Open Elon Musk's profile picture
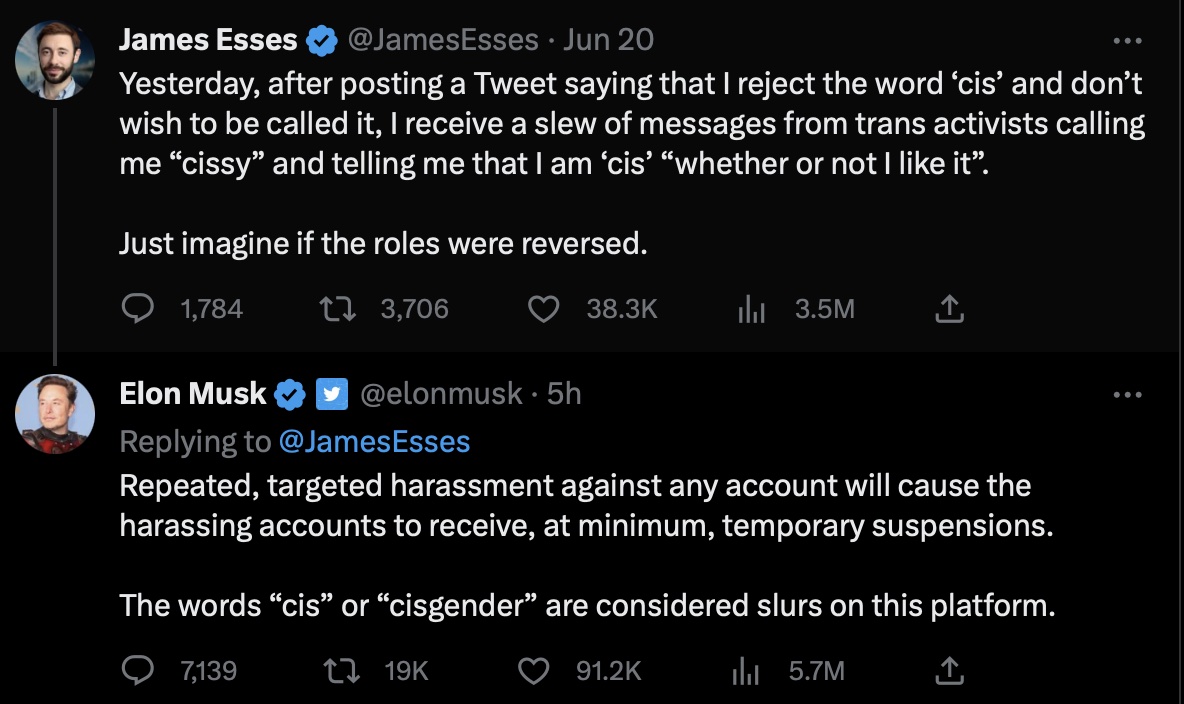Image resolution: width=1184 pixels, height=704 pixels. pyautogui.click(x=55, y=415)
